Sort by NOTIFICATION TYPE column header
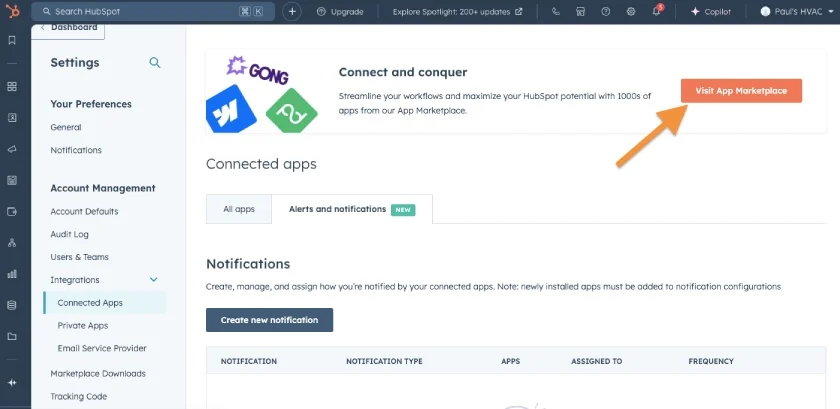The image size is (840, 409). (x=384, y=361)
